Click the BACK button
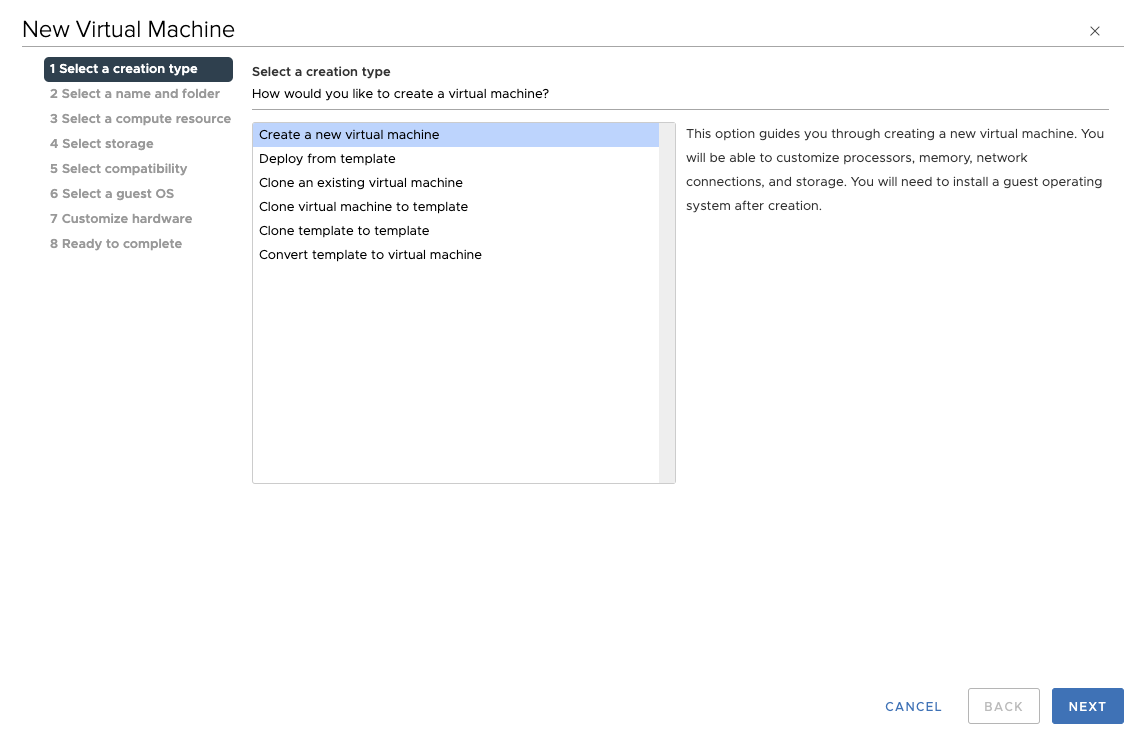 tap(1003, 706)
